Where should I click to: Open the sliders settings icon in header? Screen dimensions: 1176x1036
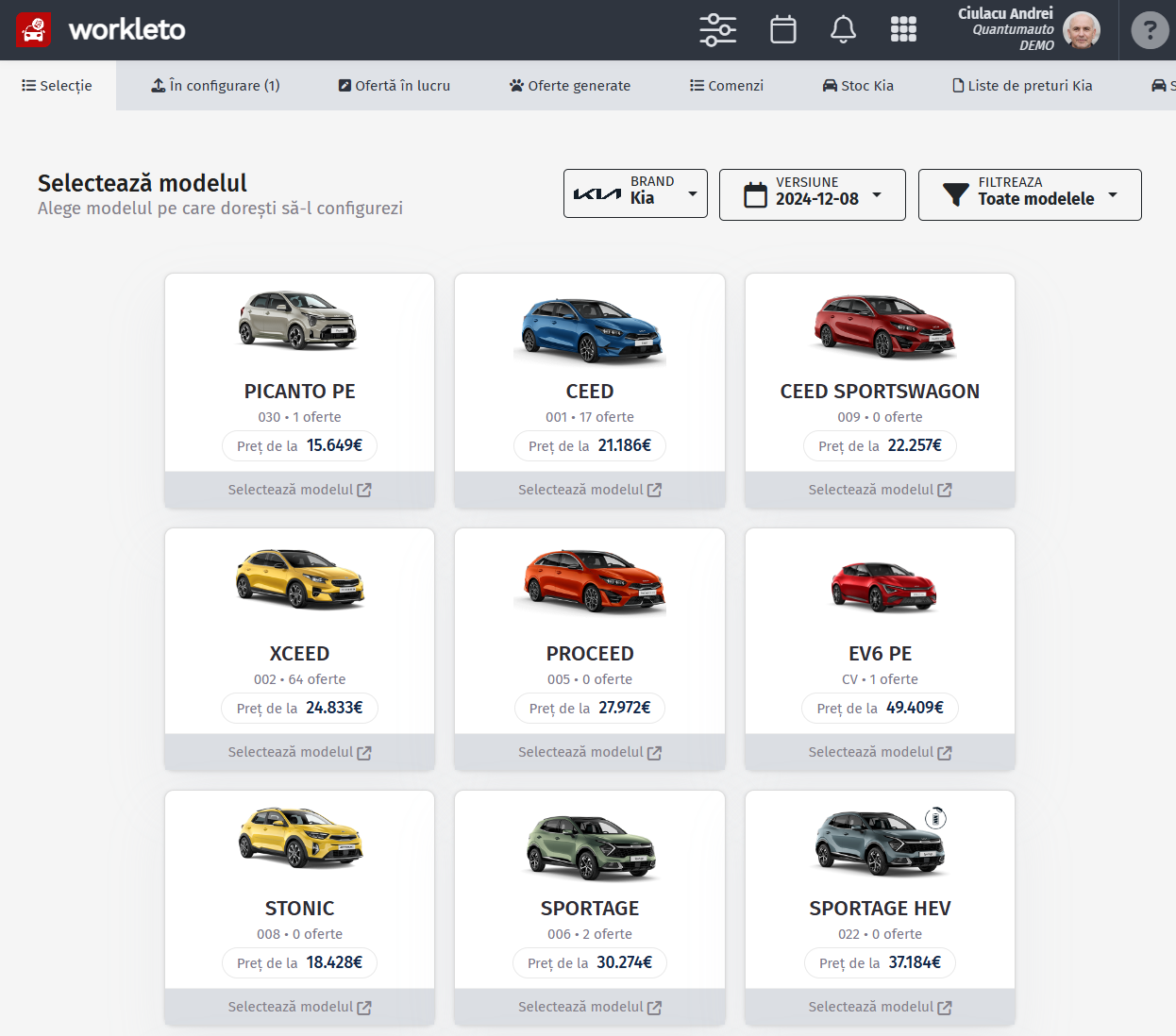point(718,30)
